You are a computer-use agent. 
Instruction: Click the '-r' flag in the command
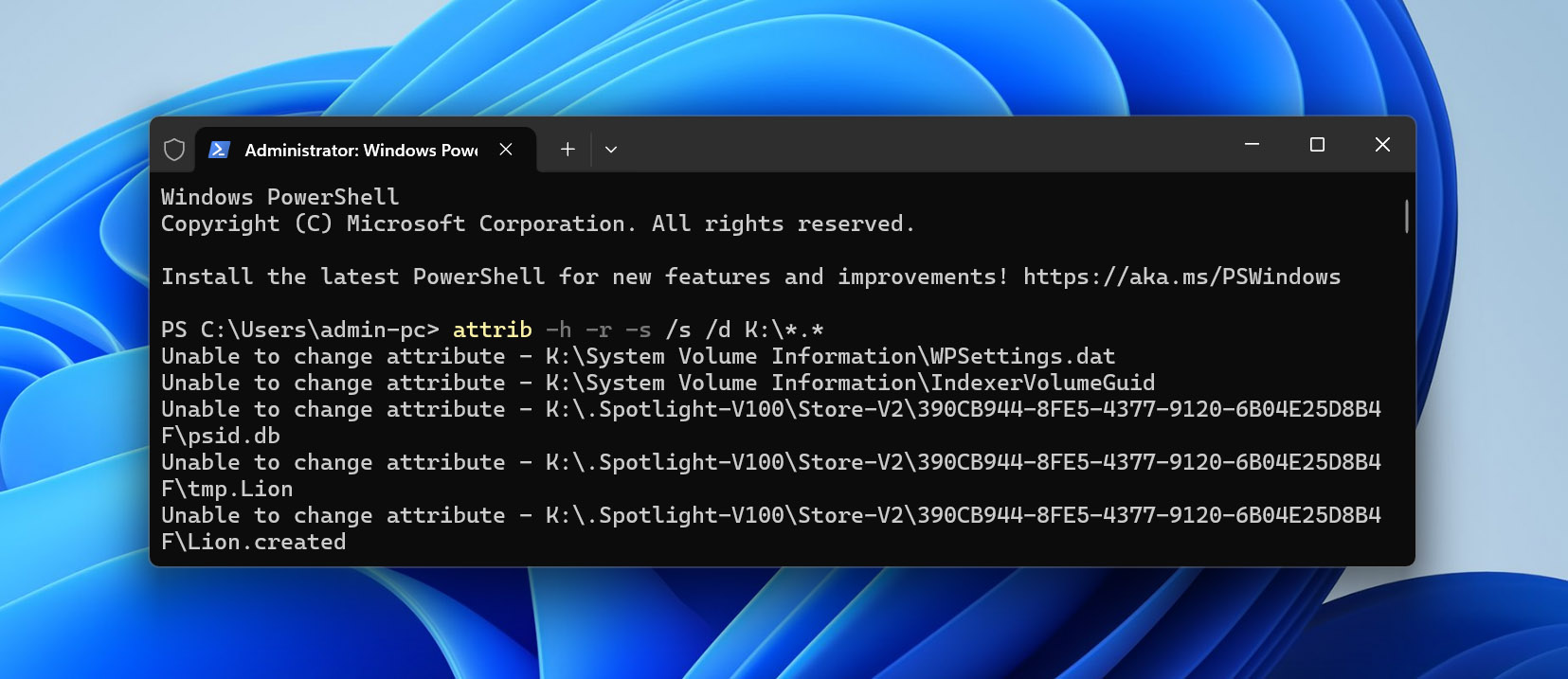click(x=599, y=330)
